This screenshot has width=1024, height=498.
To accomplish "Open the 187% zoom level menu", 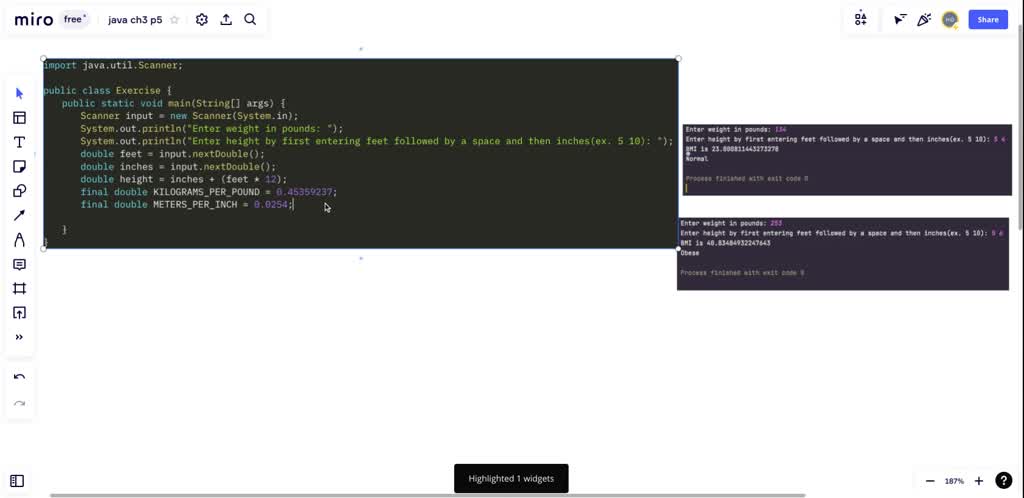I will click(x=954, y=481).
